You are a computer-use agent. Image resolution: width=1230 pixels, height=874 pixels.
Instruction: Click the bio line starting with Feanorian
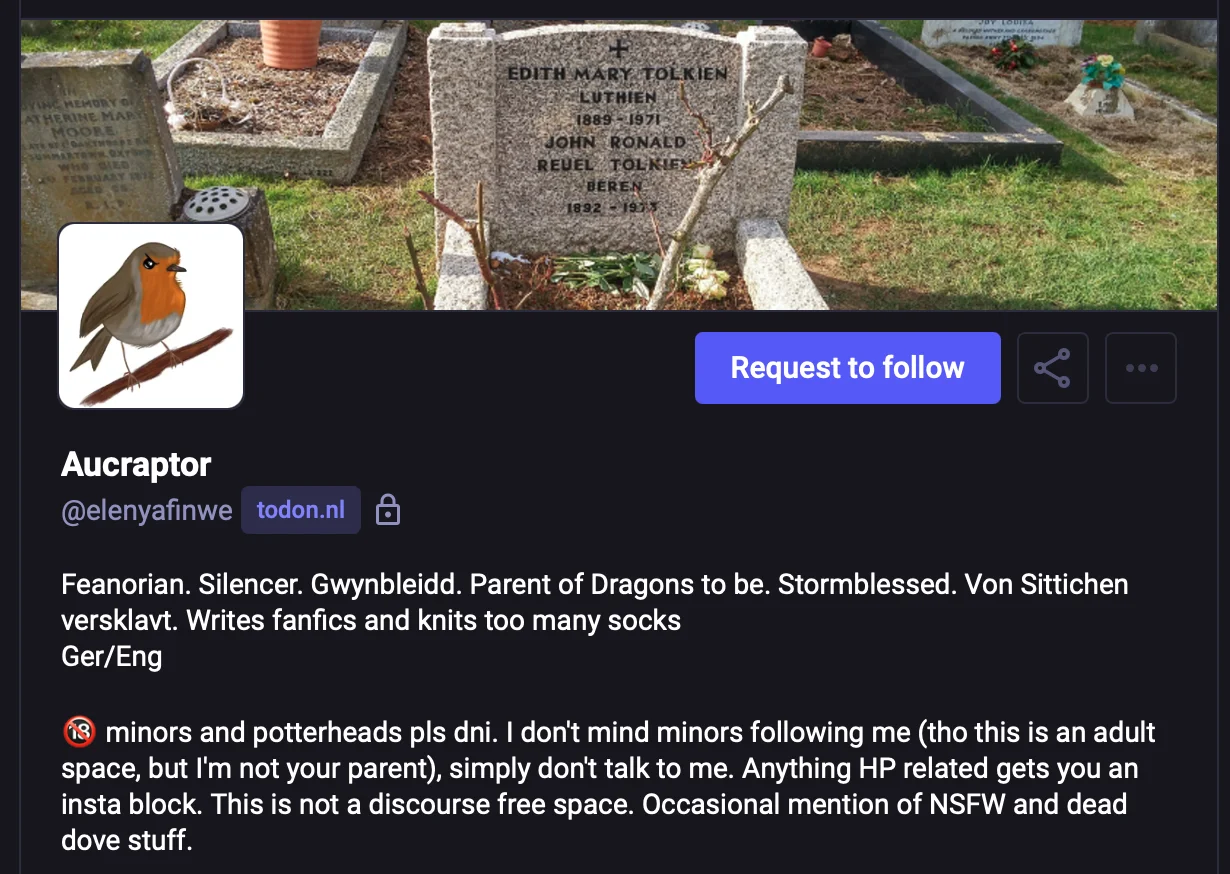(x=594, y=601)
